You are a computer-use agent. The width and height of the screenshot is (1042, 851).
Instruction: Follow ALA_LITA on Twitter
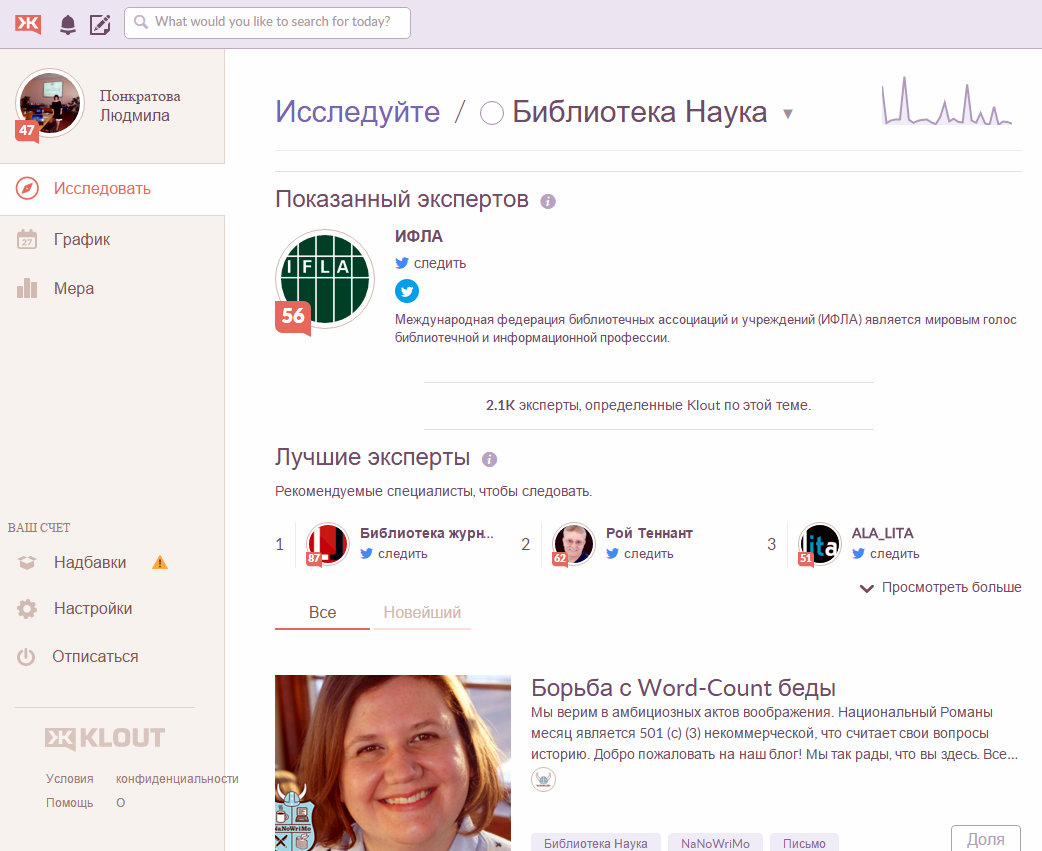(x=886, y=553)
